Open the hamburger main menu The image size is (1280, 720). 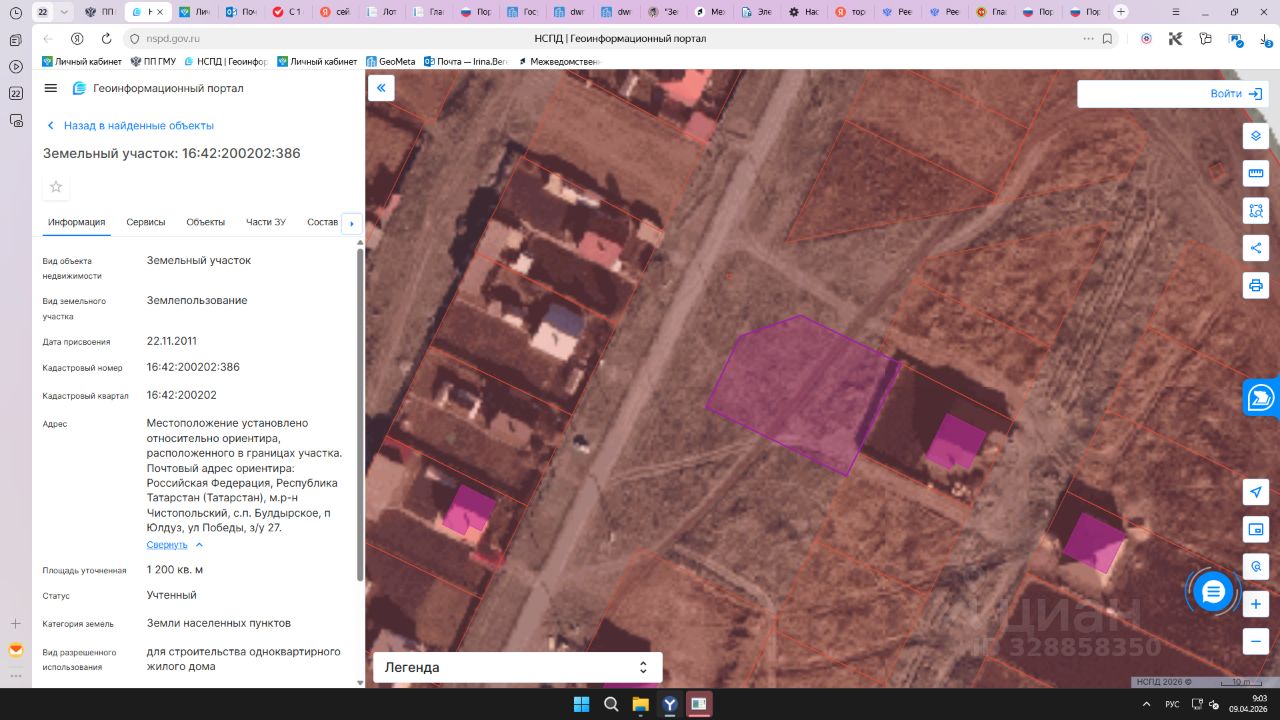[x=51, y=88]
